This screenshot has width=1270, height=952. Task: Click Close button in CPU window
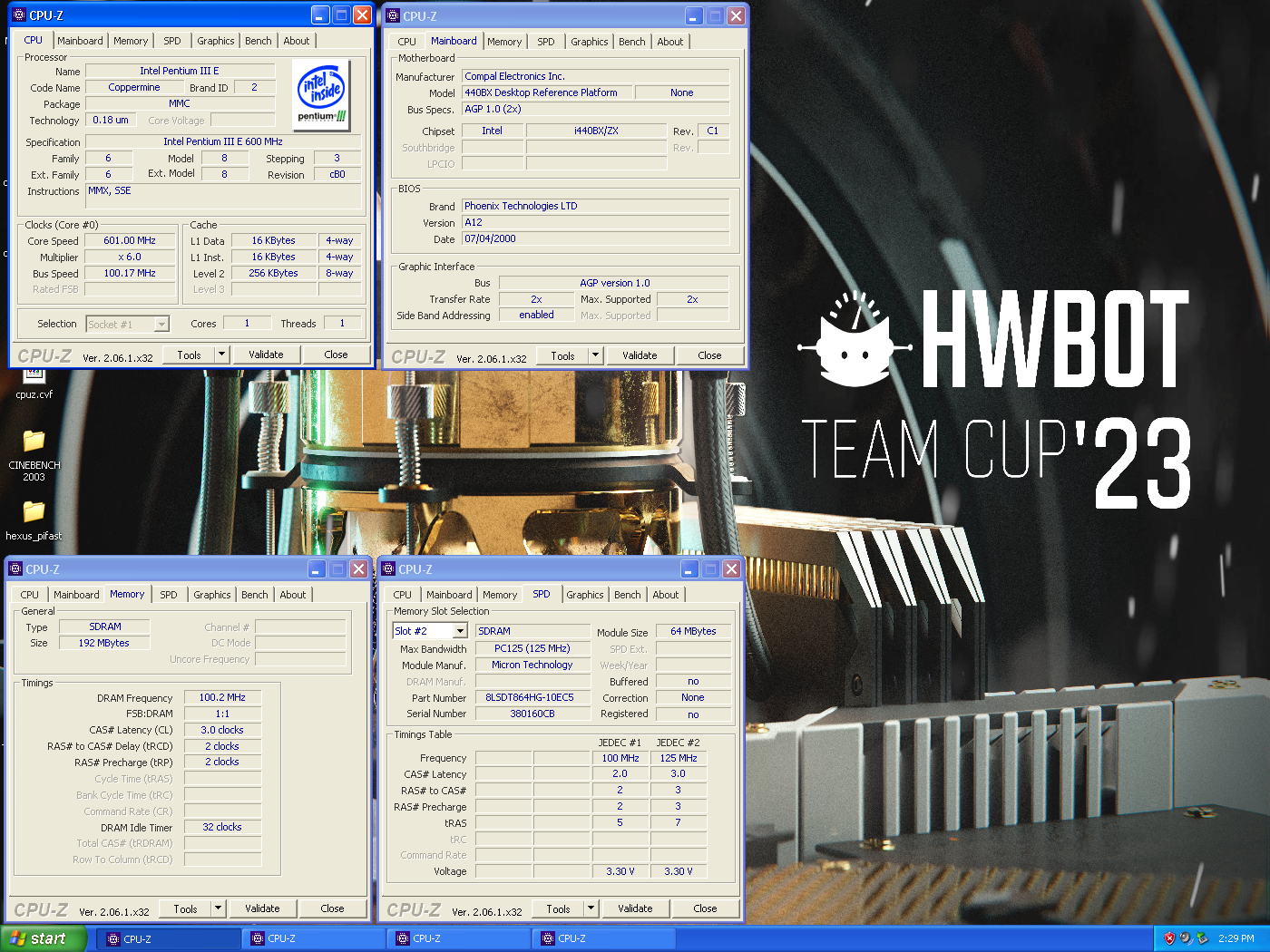coord(336,355)
